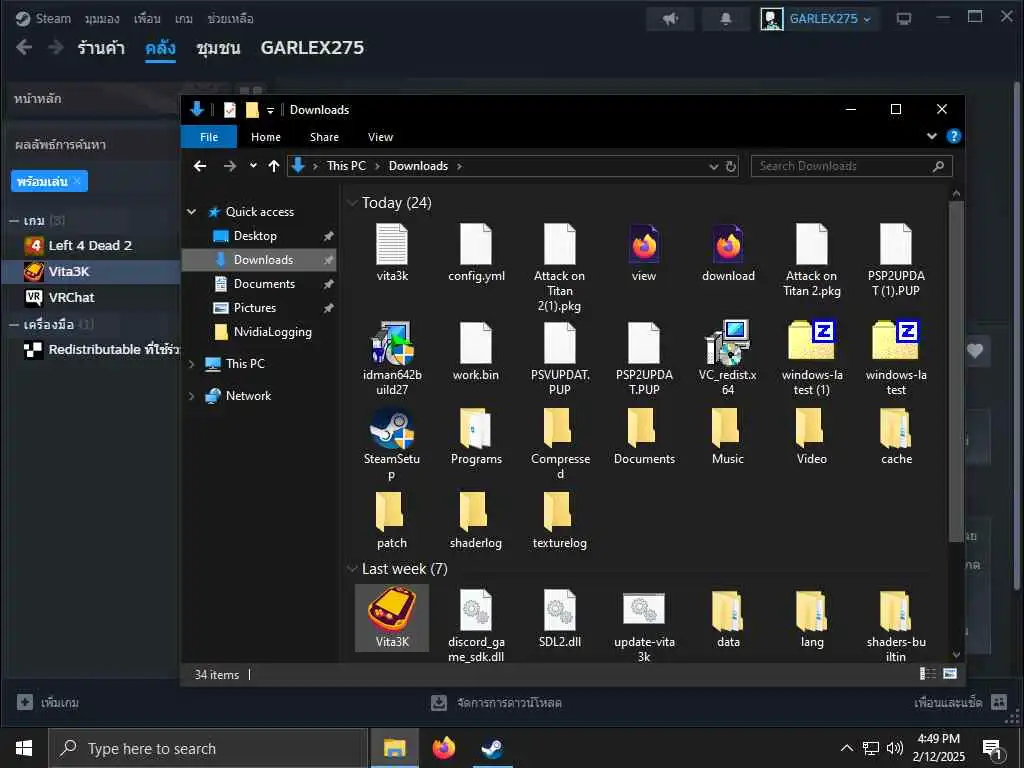Click the Windows taskbar search box
The height and width of the screenshot is (768, 1024).
[208, 748]
